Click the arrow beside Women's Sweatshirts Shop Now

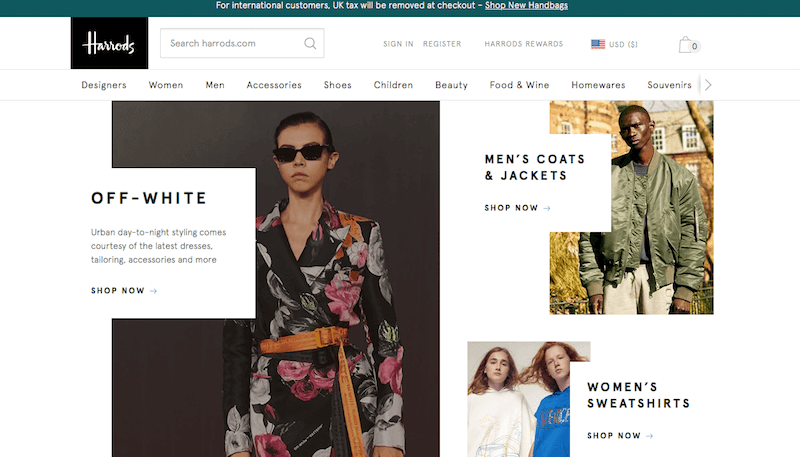649,436
